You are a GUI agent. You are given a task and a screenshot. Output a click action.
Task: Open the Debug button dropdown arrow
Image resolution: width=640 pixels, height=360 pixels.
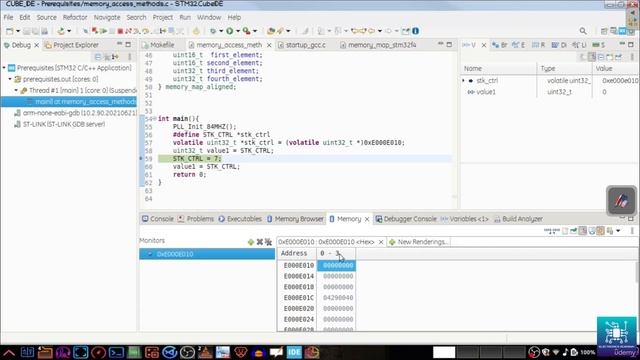tap(221, 31)
